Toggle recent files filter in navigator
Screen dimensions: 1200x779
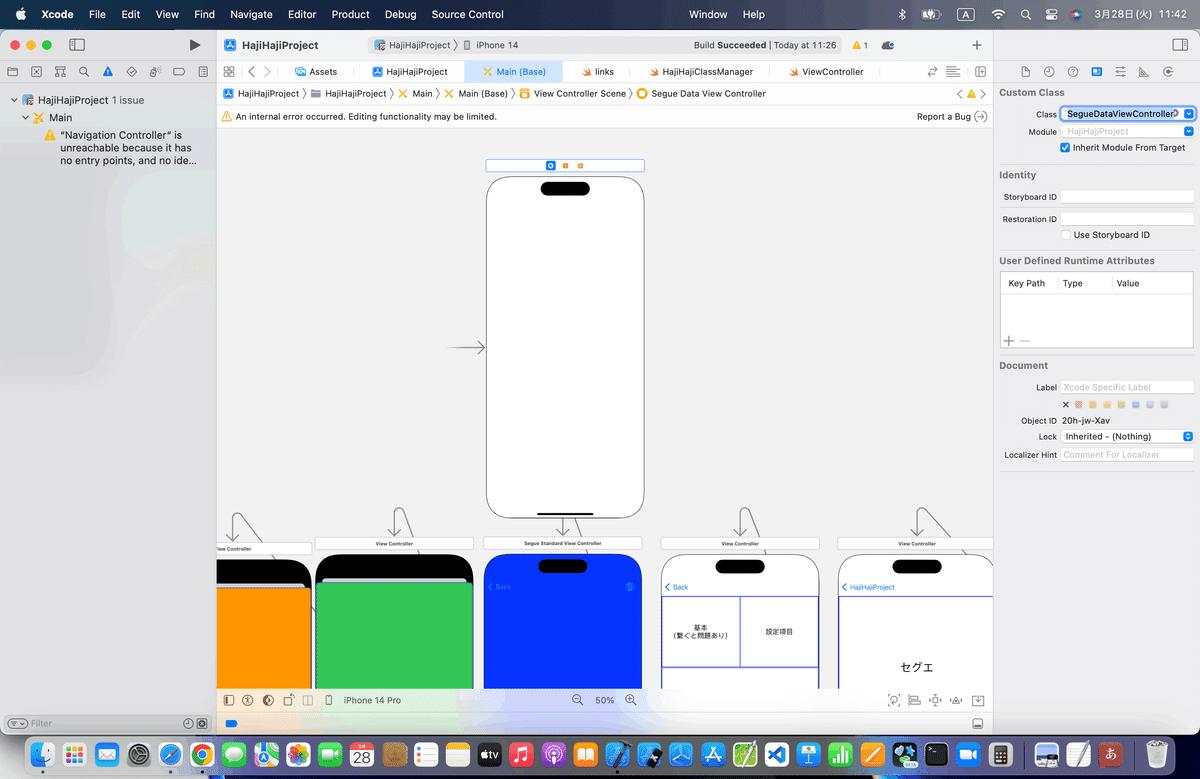188,723
